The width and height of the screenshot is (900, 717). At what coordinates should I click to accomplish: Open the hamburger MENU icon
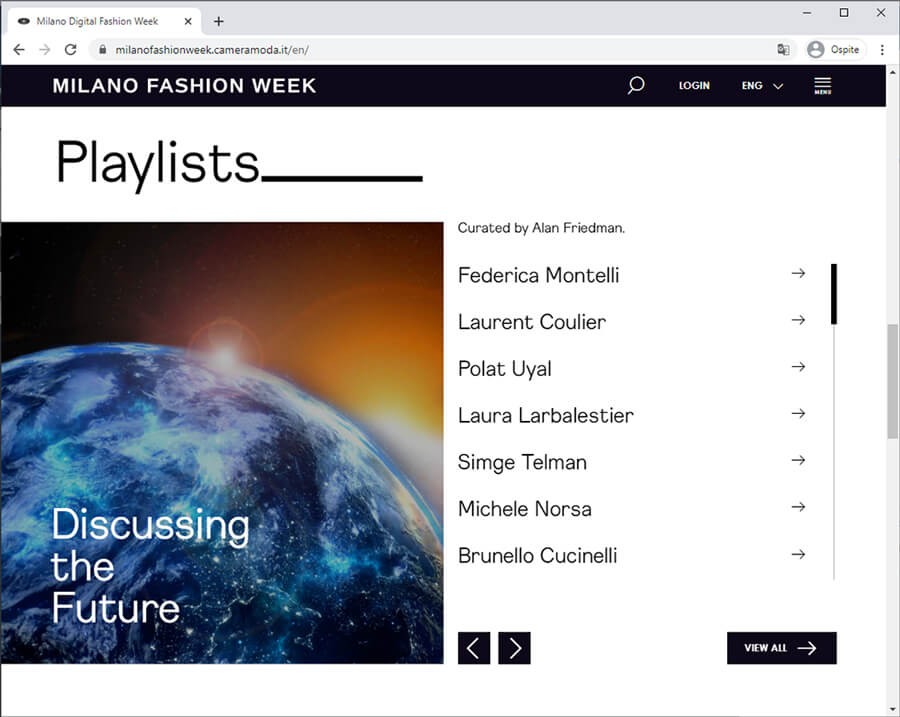point(823,86)
